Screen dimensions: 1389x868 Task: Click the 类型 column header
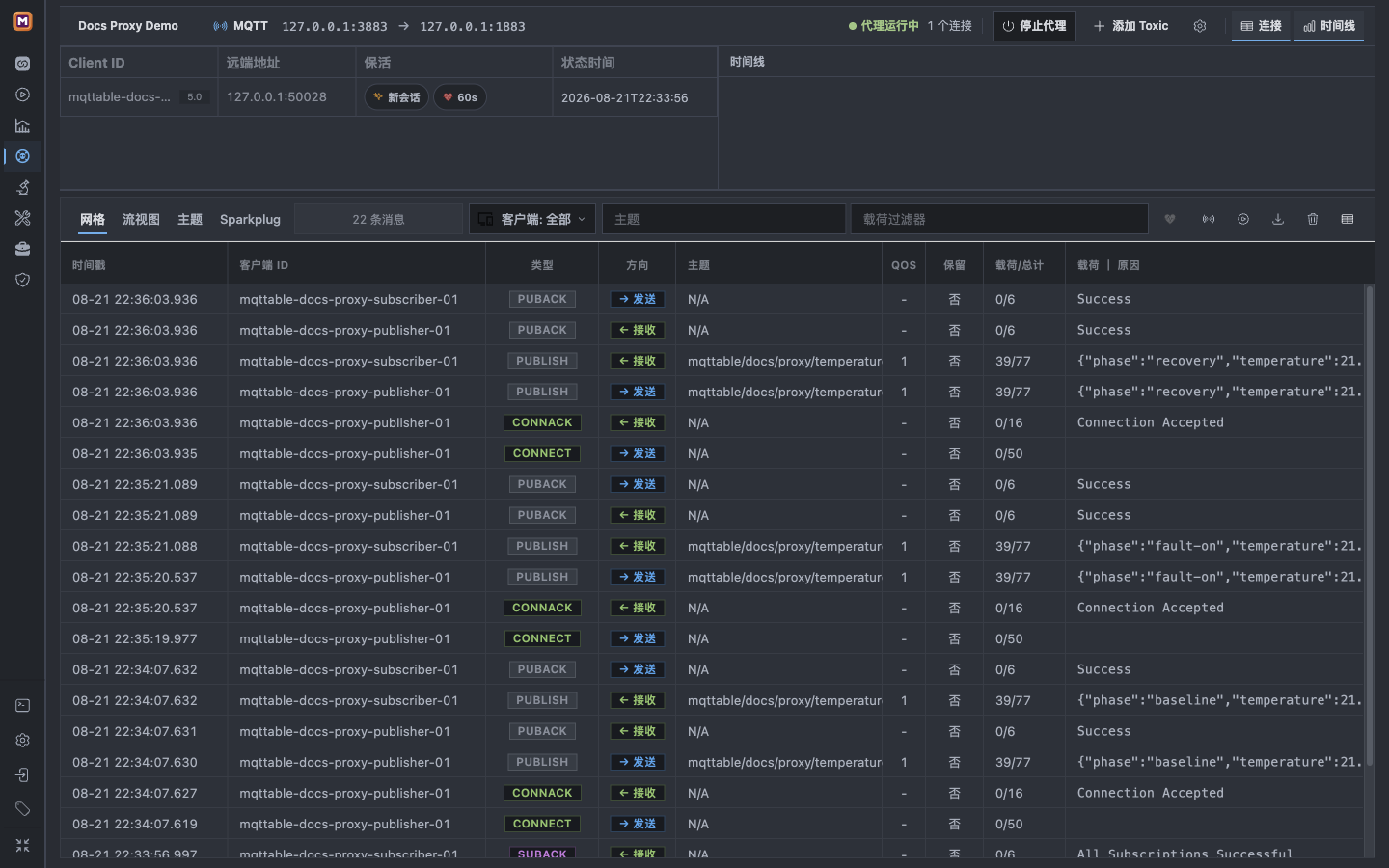[542, 265]
